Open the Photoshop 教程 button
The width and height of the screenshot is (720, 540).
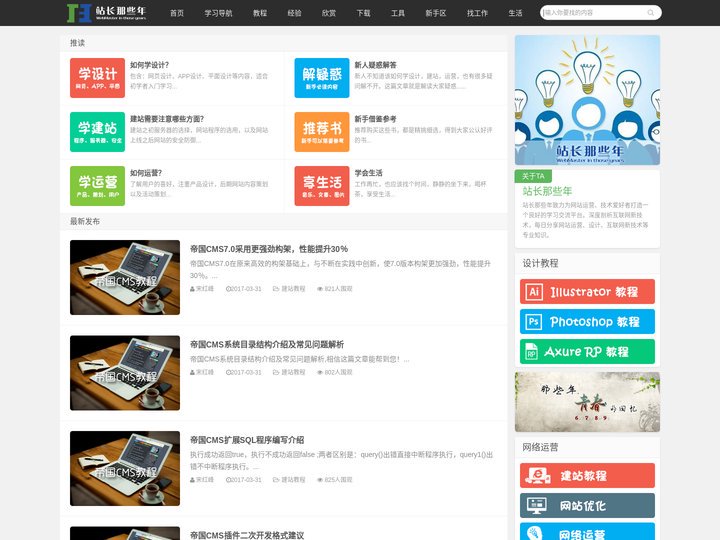tap(587, 321)
